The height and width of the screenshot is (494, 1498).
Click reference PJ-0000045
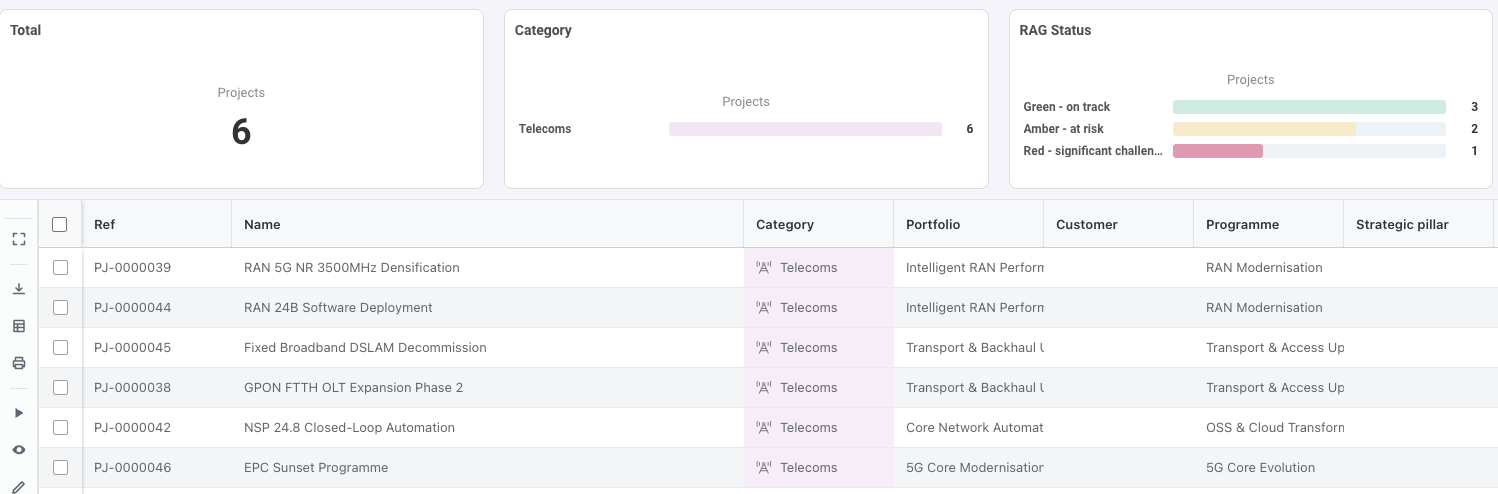133,348
